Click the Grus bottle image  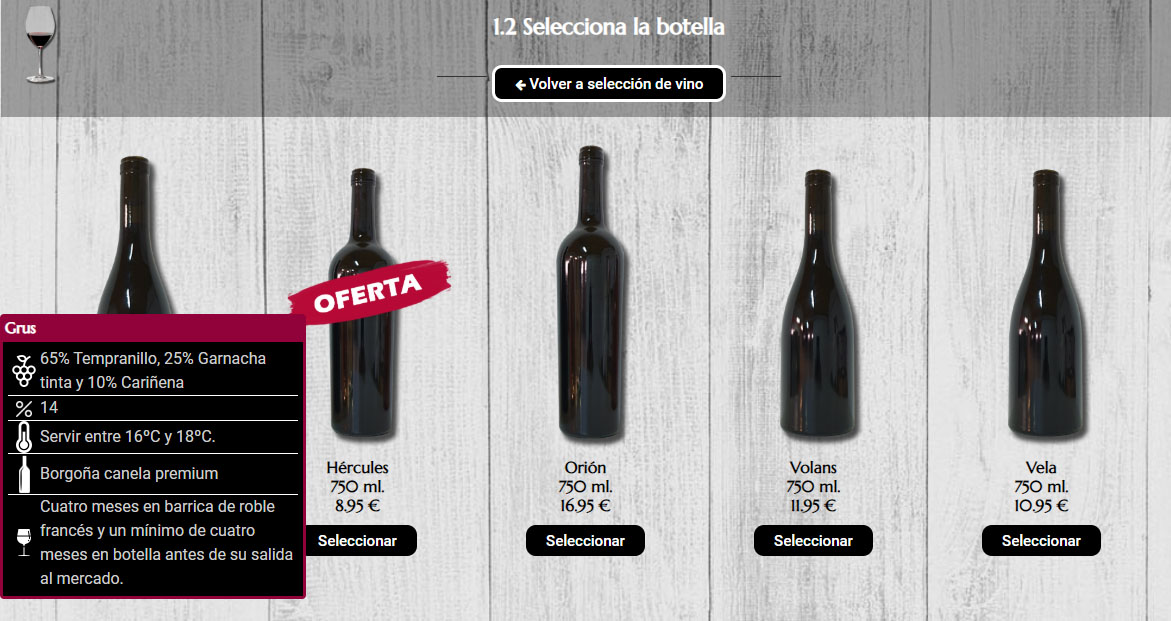point(136,235)
